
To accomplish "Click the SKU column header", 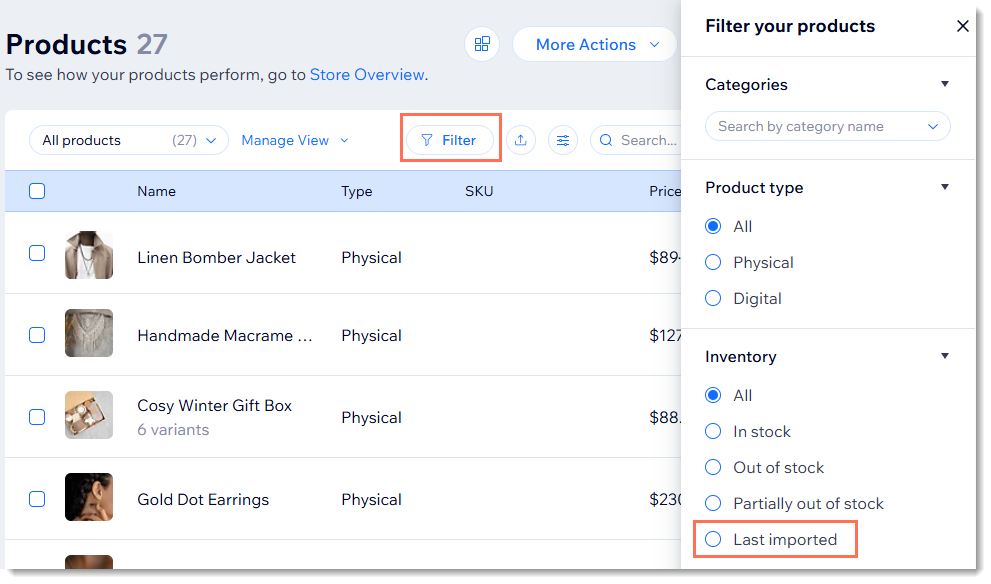I will 479,192.
